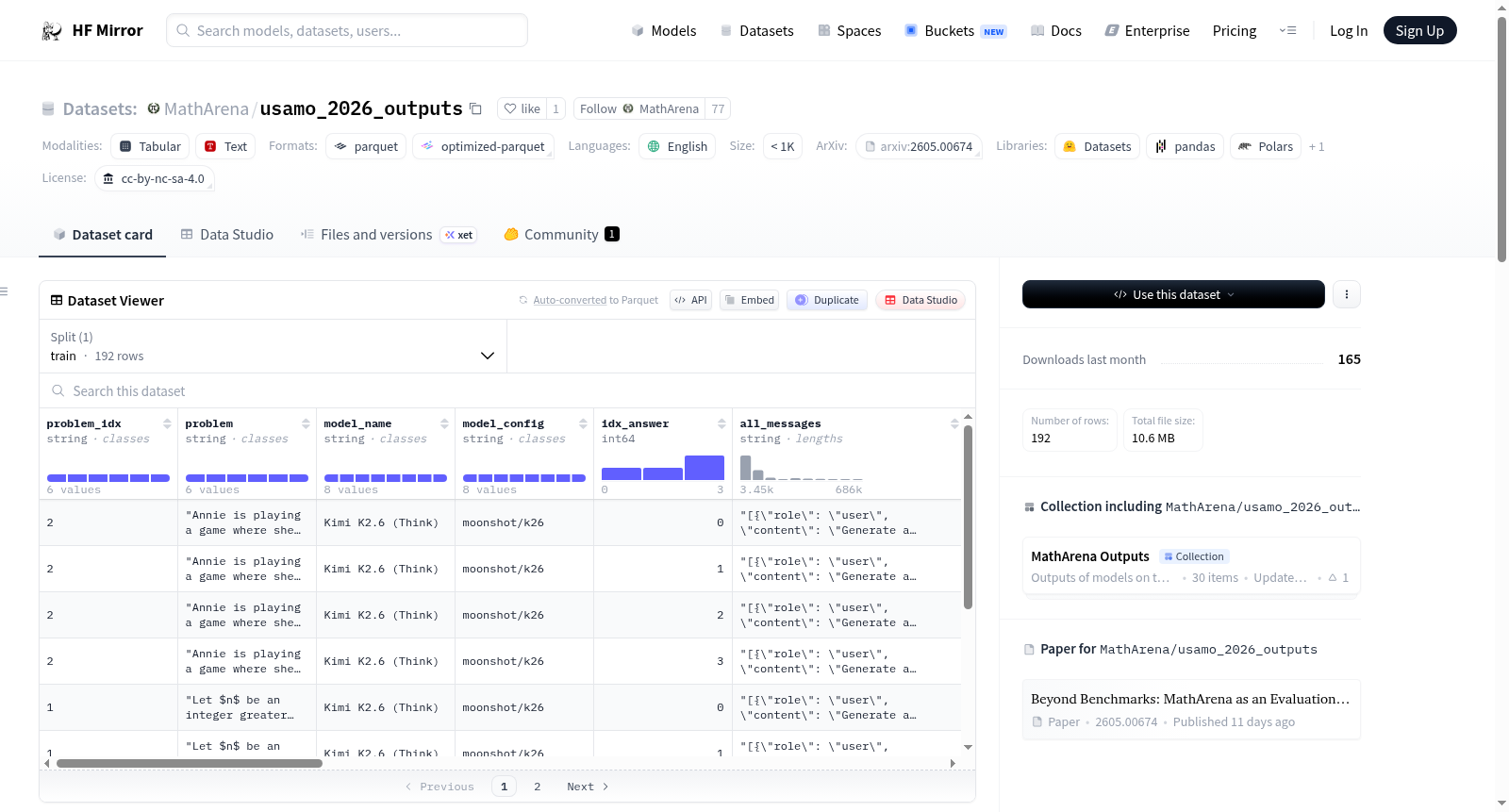
Task: Click the MathArena organization avatar icon
Action: (x=154, y=108)
